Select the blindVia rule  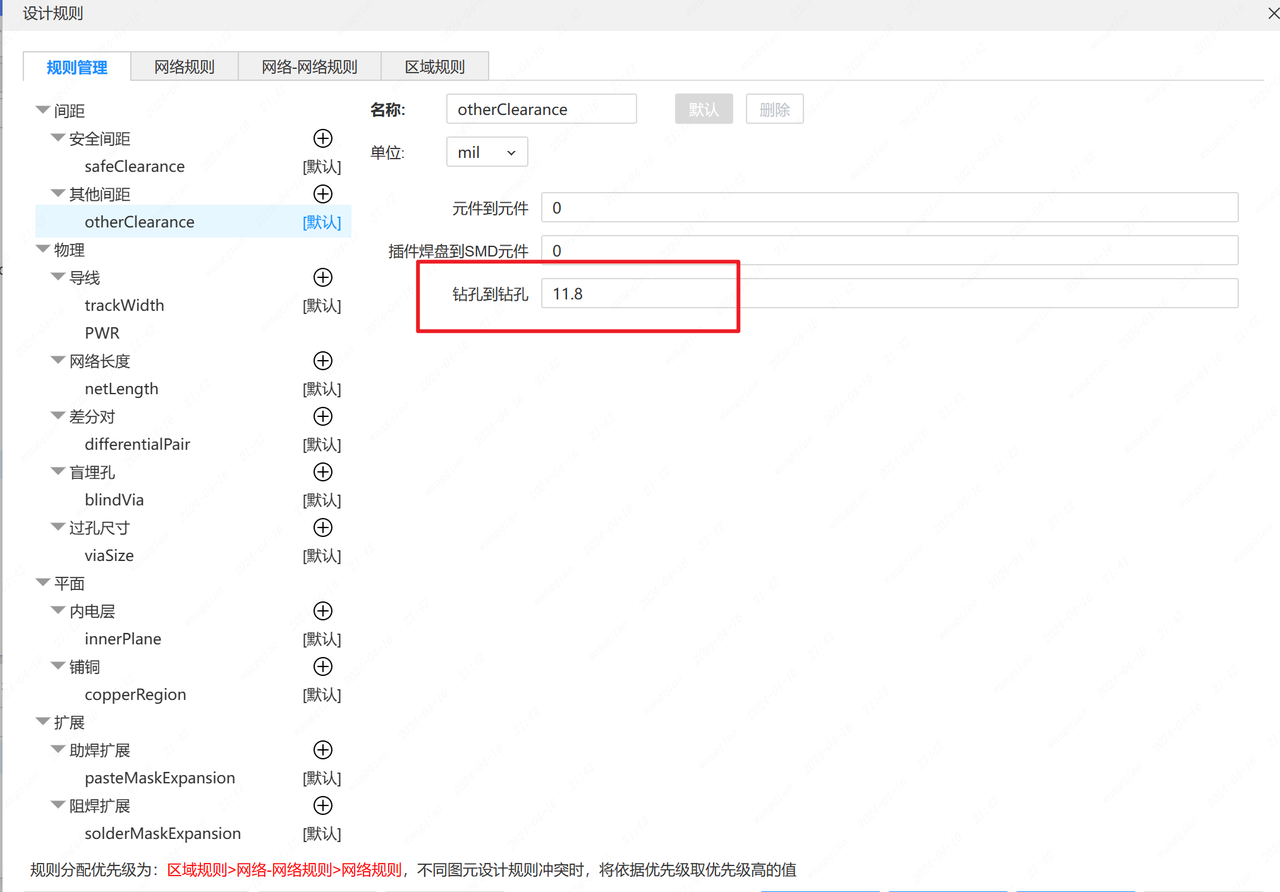click(x=115, y=500)
